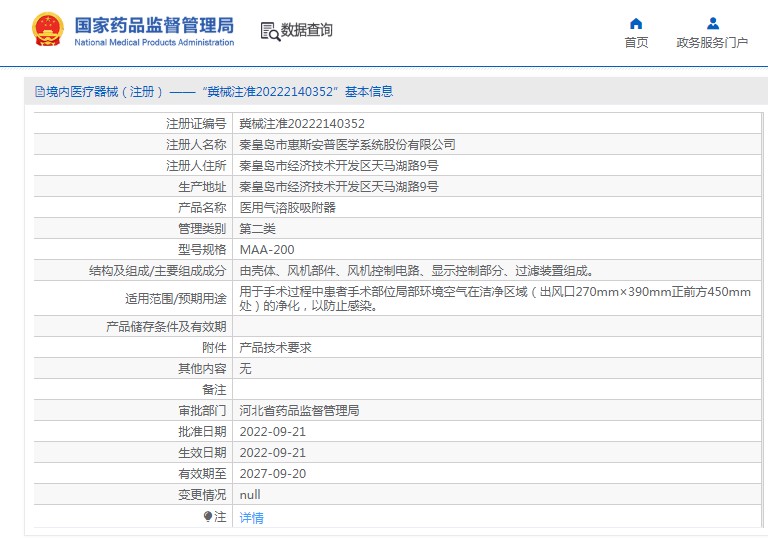Image resolution: width=768 pixels, height=538 pixels.
Task: Open 政务服务门户 user icon
Action: point(713,23)
